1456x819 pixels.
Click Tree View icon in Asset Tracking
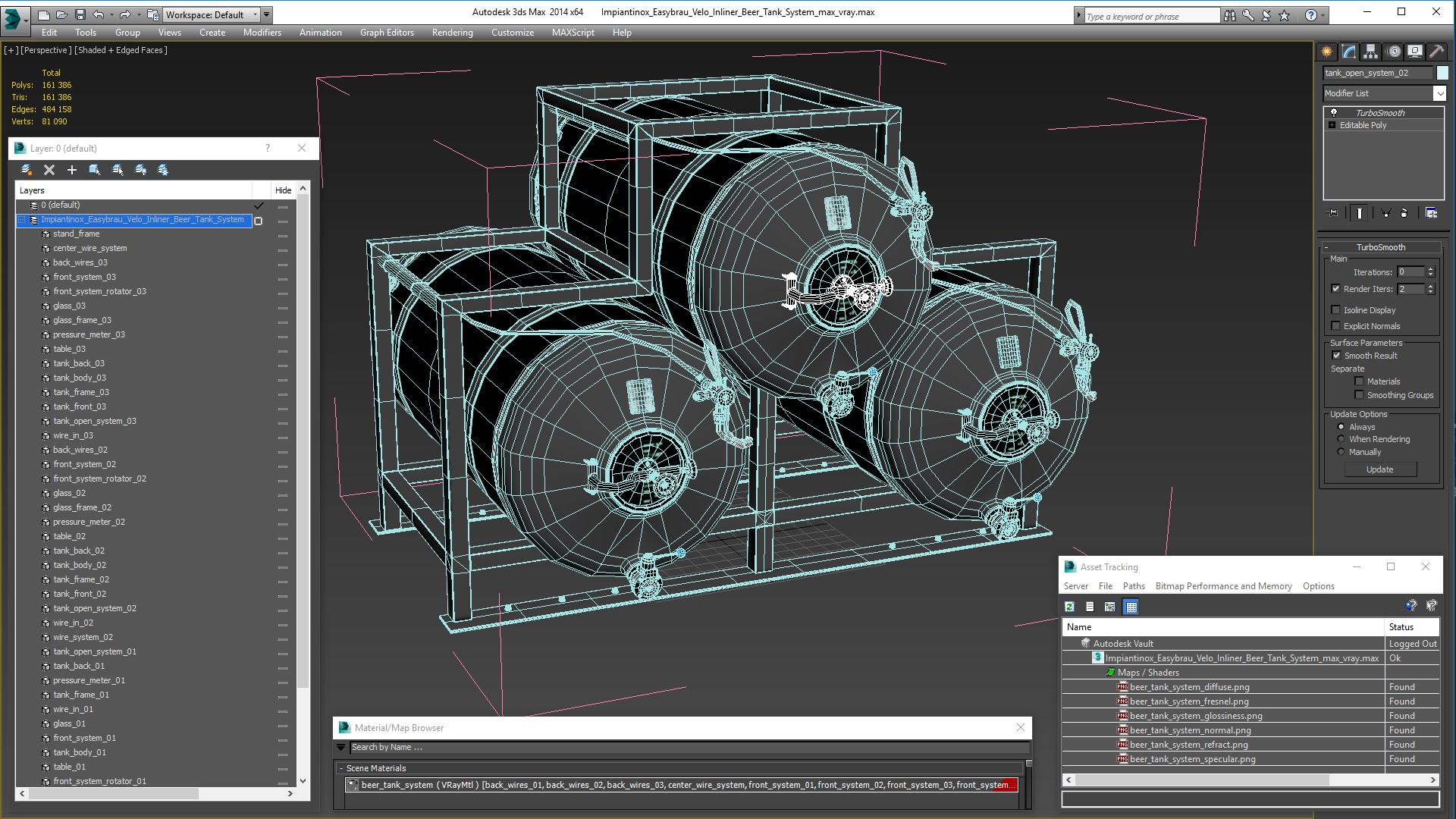point(1110,607)
